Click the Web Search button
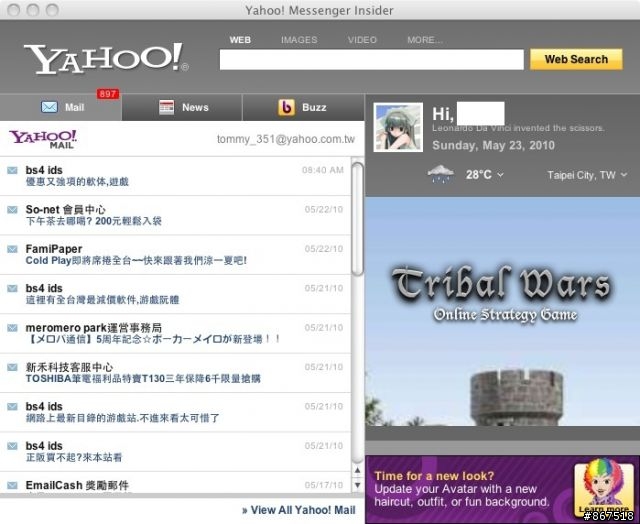Viewport: 640px width, 524px height. pyautogui.click(x=576, y=59)
